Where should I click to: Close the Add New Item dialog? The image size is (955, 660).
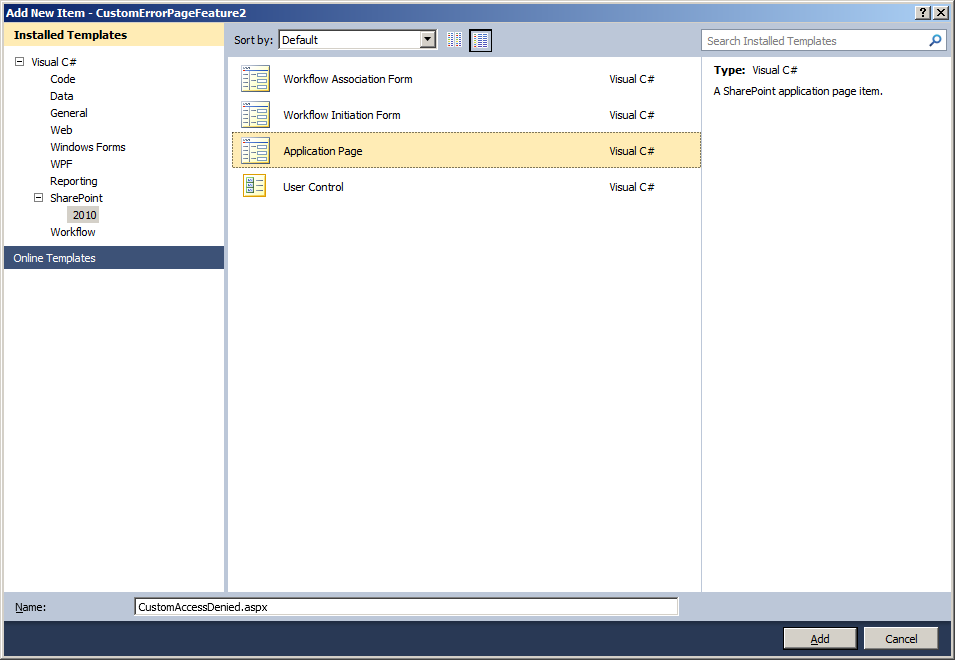(940, 13)
